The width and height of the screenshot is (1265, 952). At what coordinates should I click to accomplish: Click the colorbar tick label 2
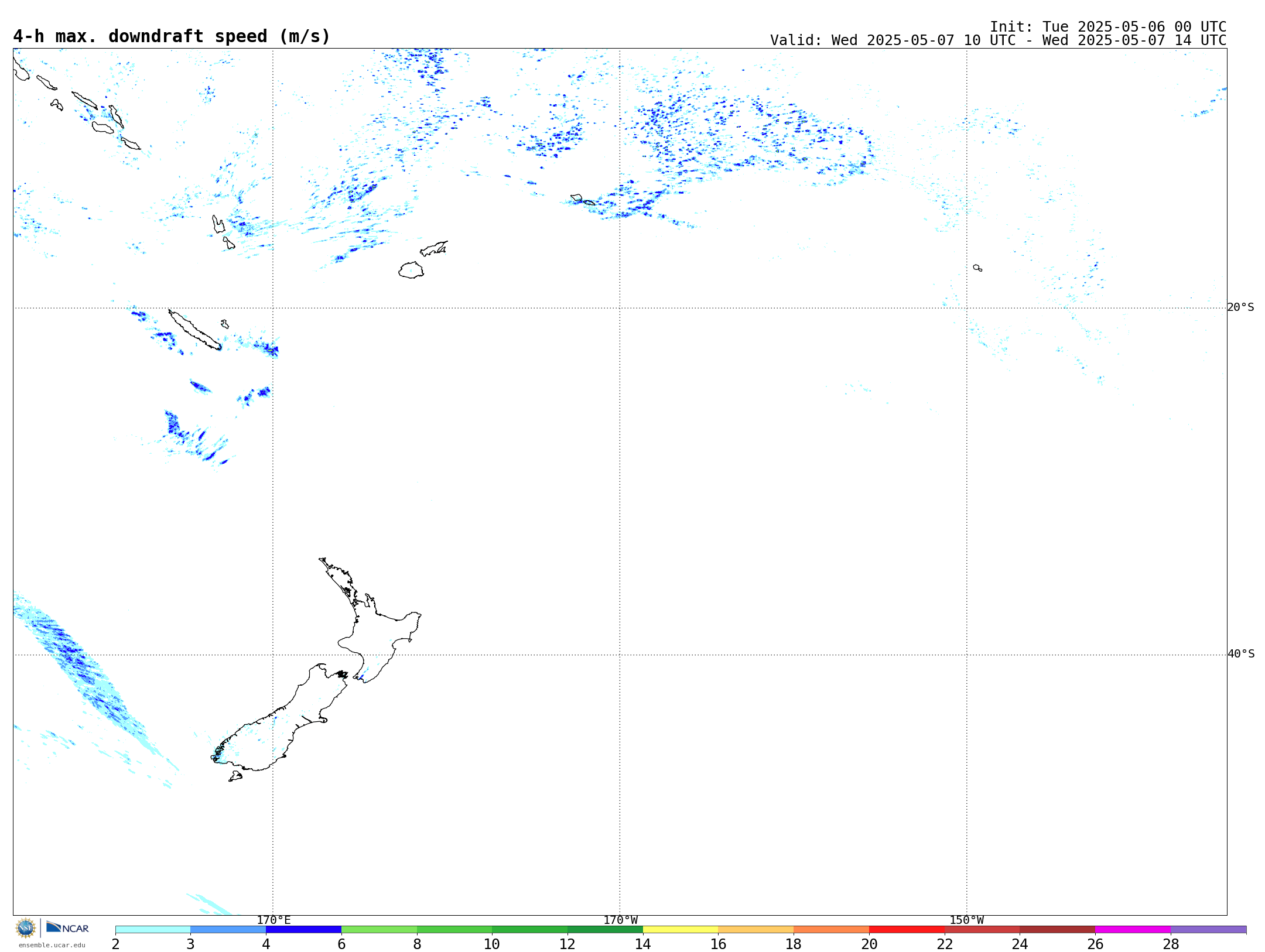[115, 944]
